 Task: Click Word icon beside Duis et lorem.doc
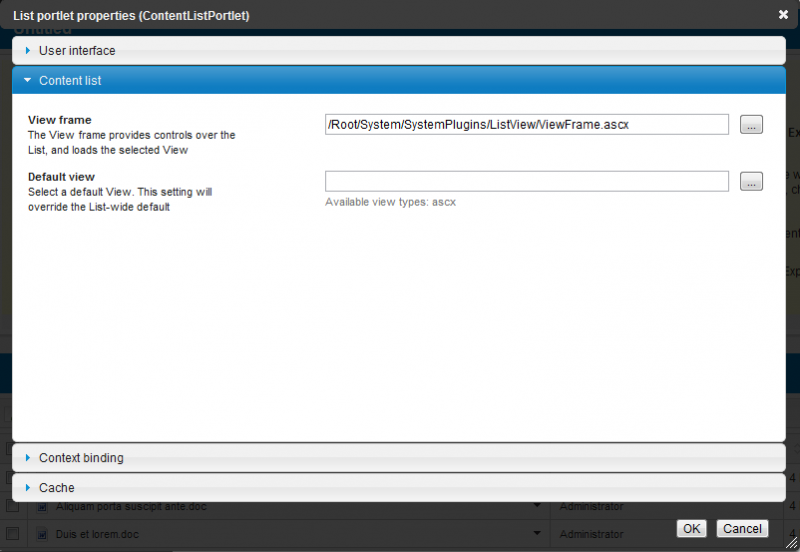click(x=42, y=534)
